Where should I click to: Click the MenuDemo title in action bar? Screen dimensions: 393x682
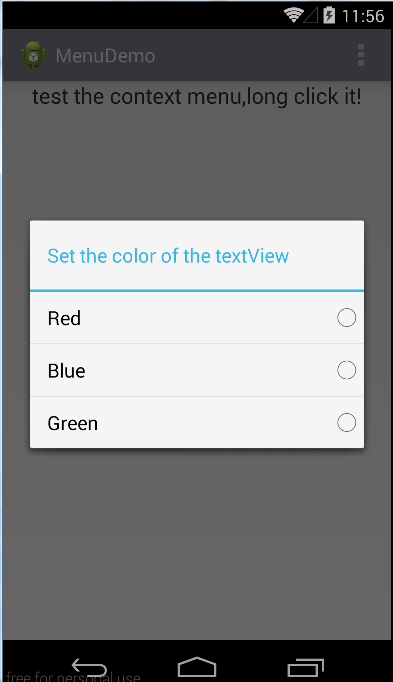pyautogui.click(x=105, y=56)
